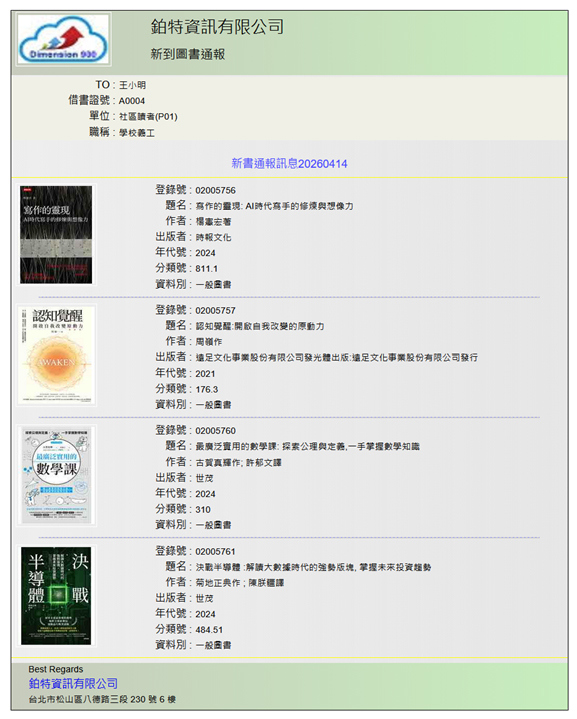Viewport: 577px width, 719px height.
Task: Click the Best Regards footer text
Action: click(x=55, y=669)
